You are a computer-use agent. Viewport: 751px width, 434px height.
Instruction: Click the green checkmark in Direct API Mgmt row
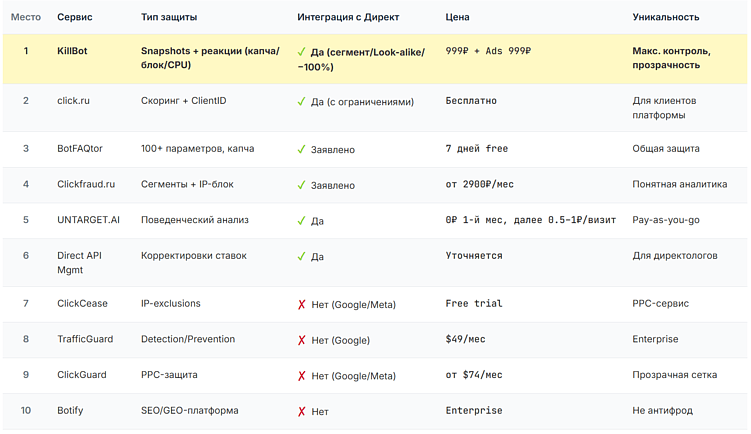tap(301, 256)
